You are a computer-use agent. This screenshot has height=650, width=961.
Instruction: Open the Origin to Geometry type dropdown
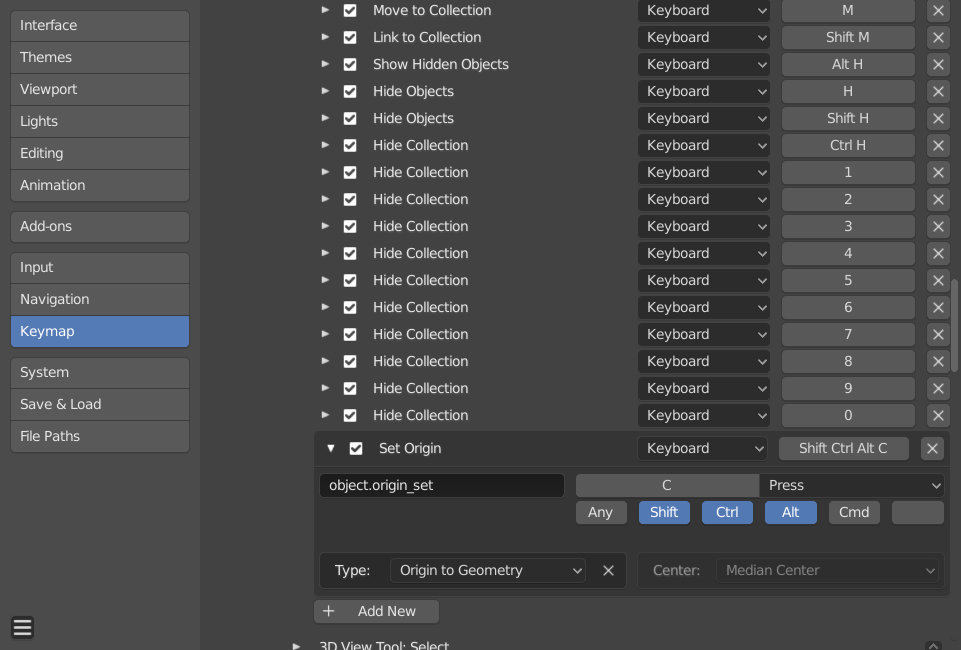click(x=488, y=570)
